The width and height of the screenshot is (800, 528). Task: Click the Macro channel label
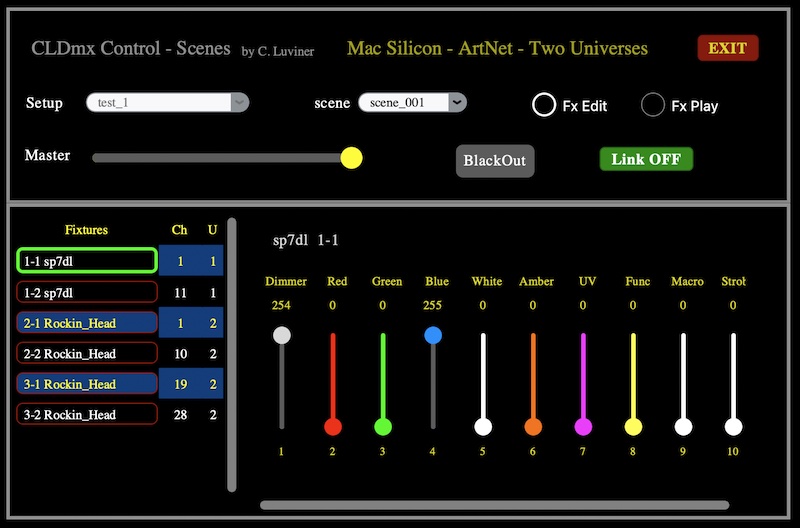[x=687, y=281]
